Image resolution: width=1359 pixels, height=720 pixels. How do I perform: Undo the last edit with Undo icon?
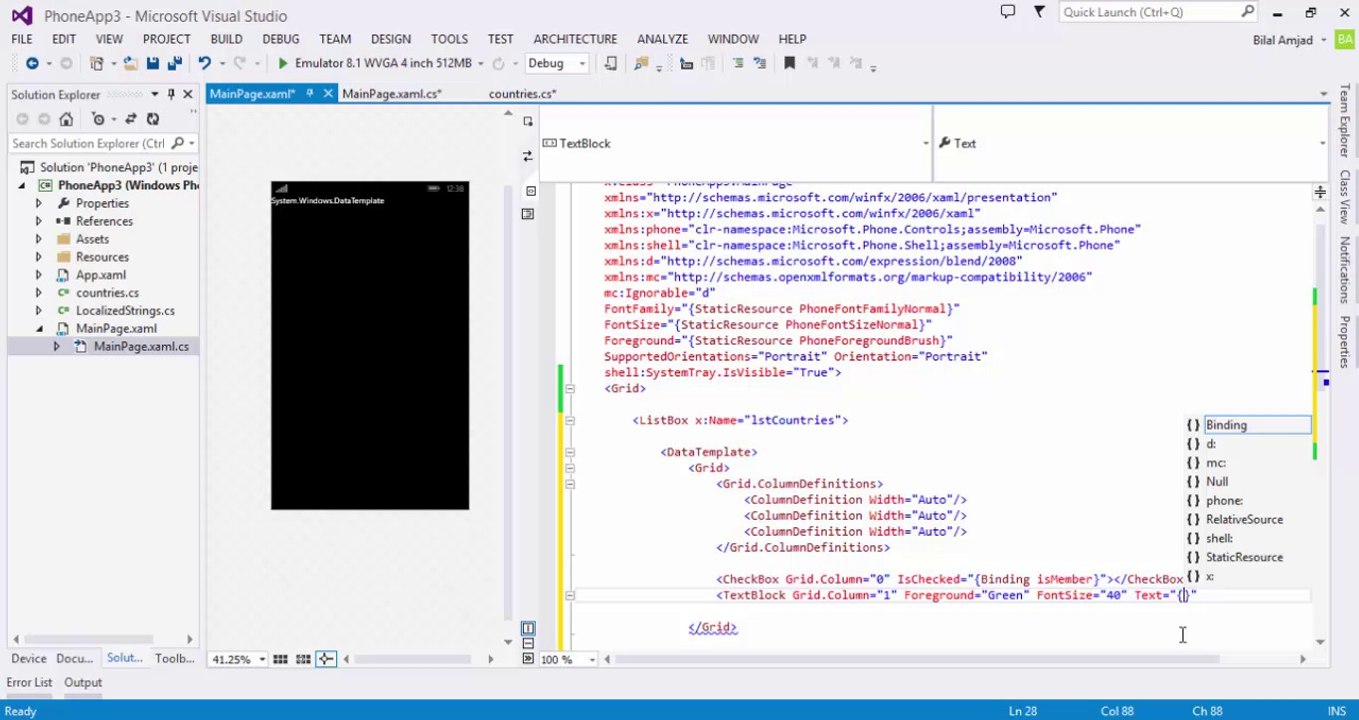pyautogui.click(x=204, y=63)
